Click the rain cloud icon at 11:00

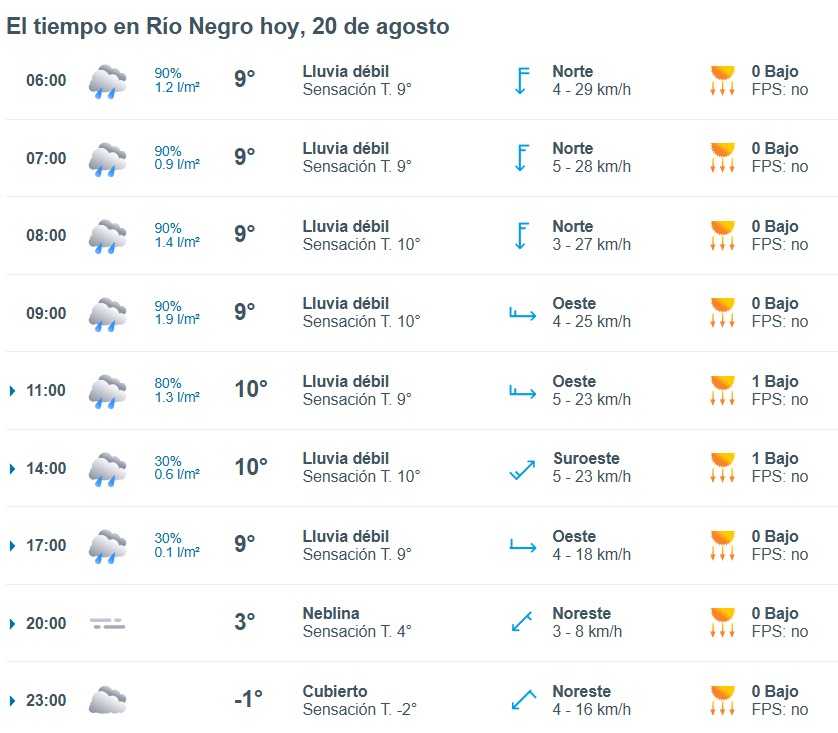pos(107,391)
